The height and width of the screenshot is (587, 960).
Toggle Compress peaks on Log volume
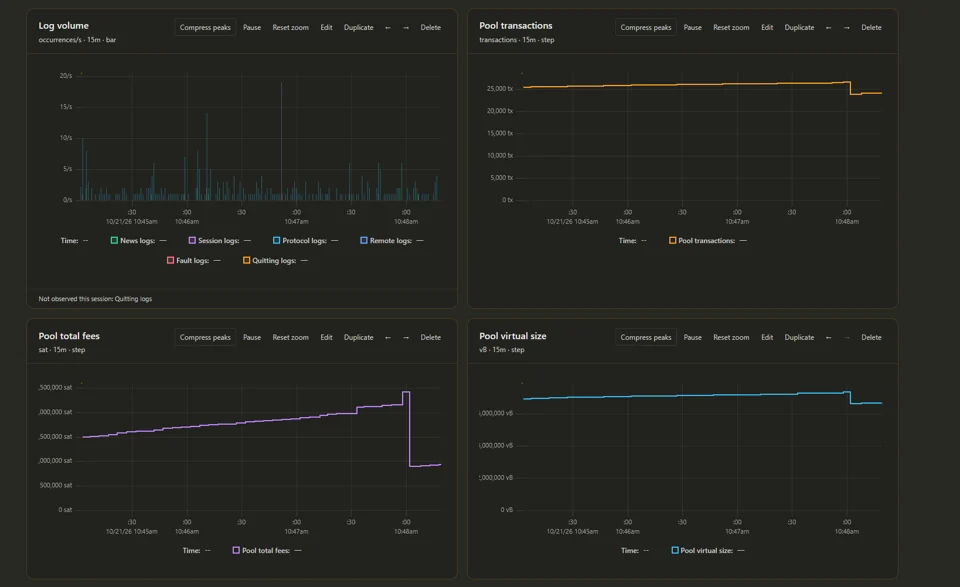pyautogui.click(x=205, y=28)
